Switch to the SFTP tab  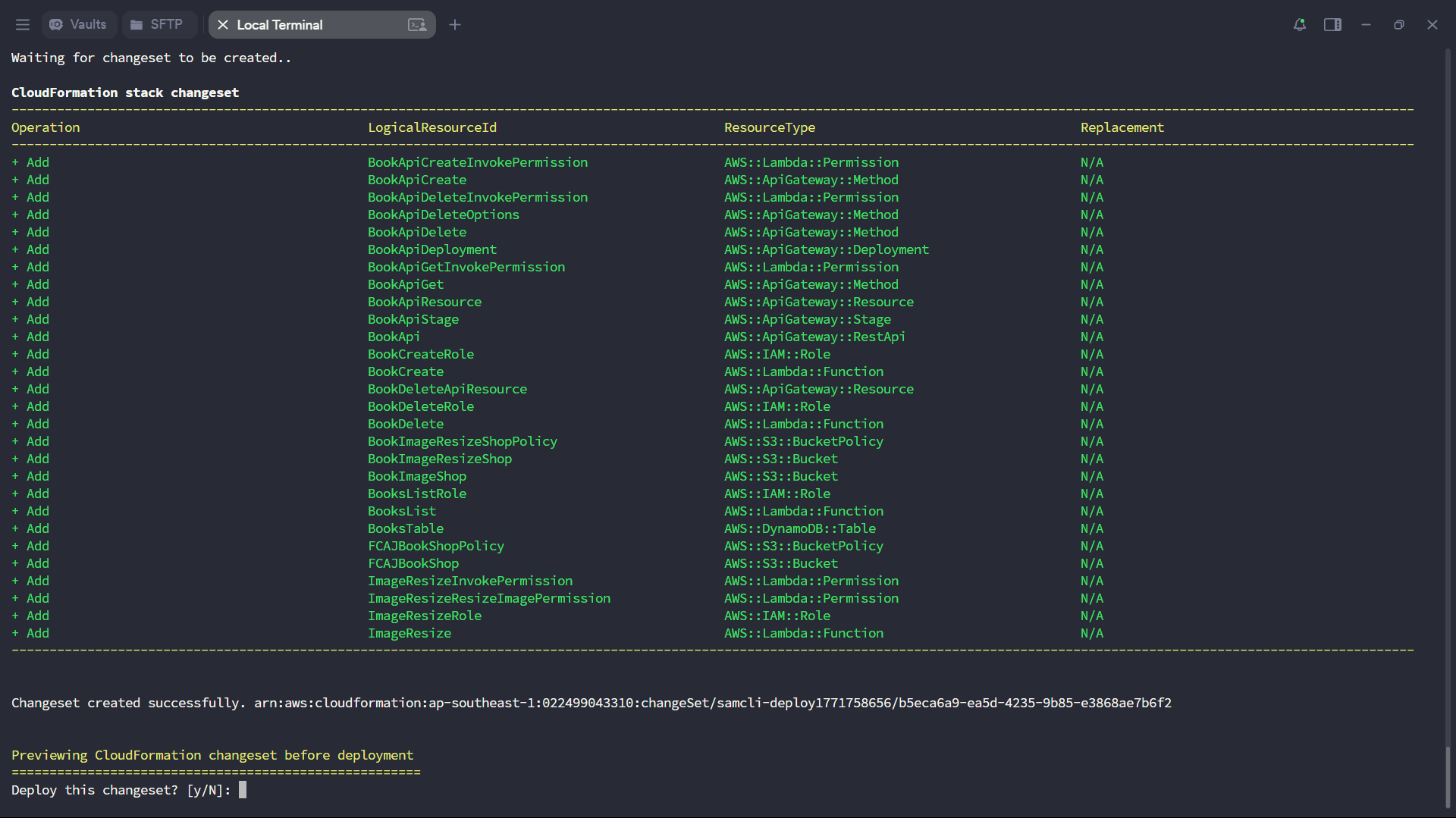pyautogui.click(x=158, y=25)
